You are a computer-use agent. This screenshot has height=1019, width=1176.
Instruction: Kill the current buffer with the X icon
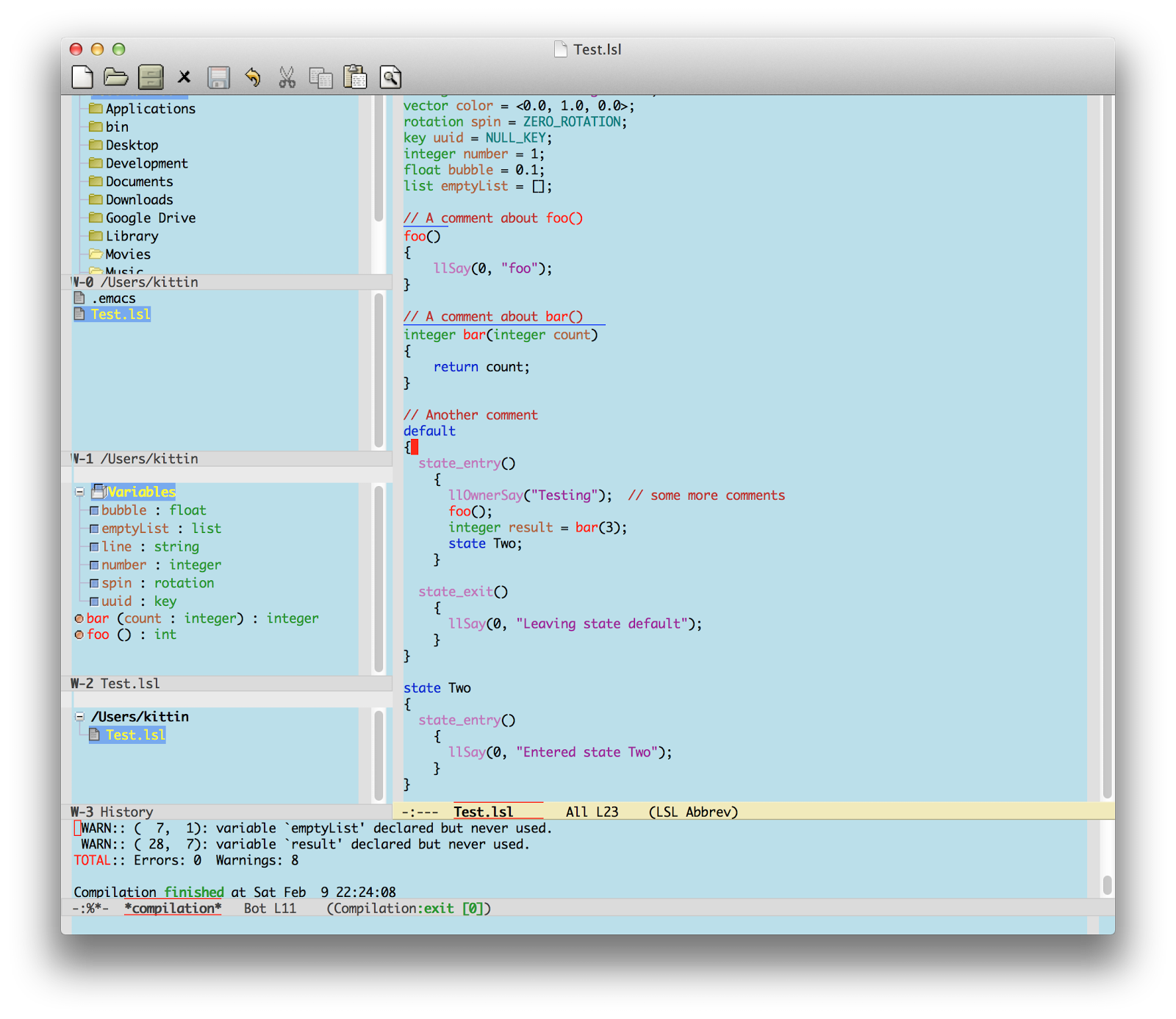[184, 77]
